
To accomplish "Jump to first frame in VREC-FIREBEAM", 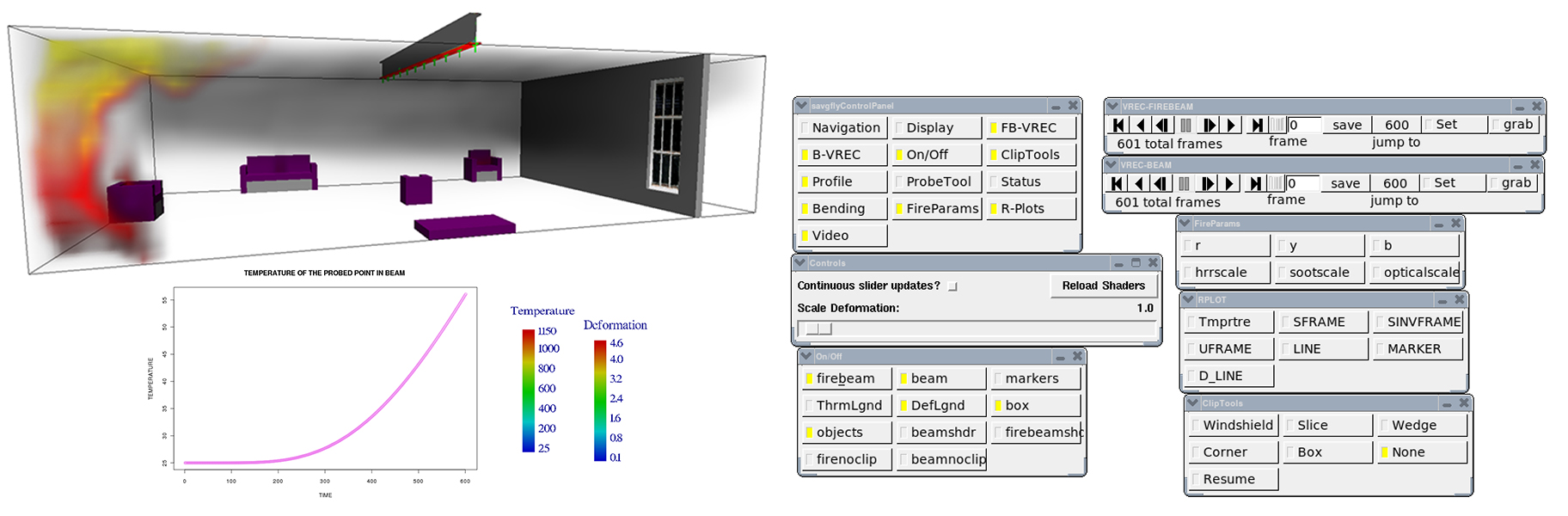I will click(1118, 126).
